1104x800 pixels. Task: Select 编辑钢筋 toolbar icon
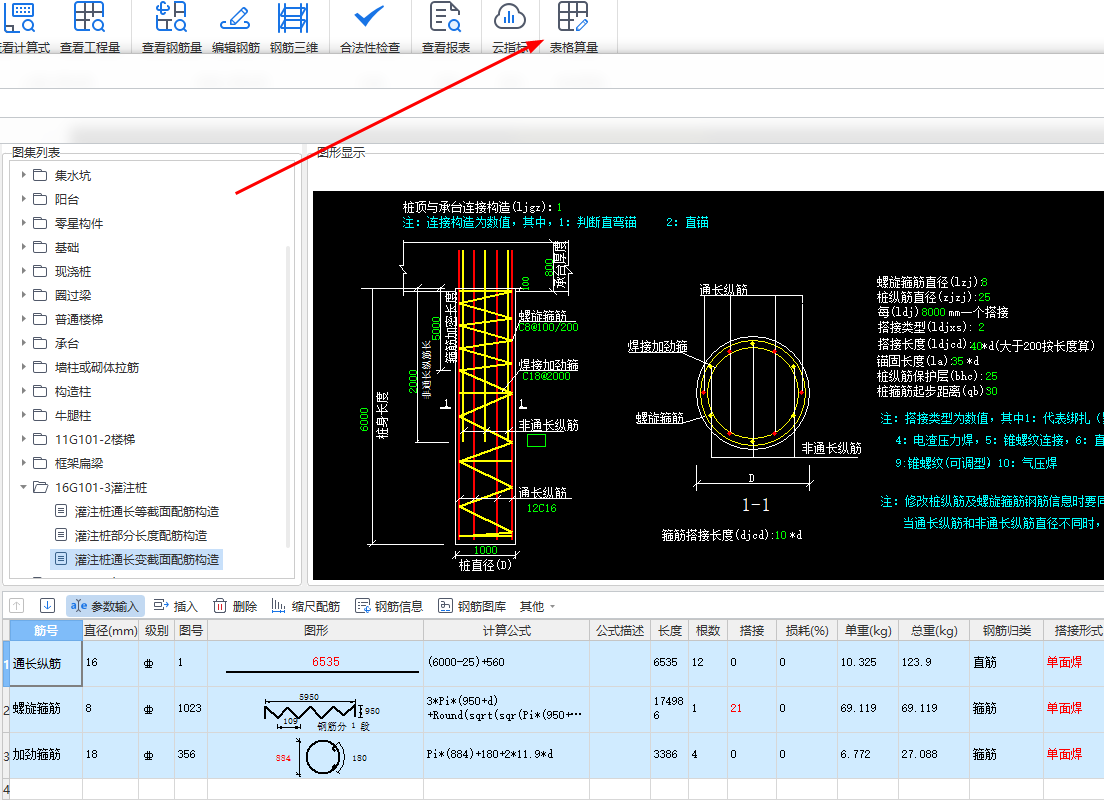tap(235, 28)
